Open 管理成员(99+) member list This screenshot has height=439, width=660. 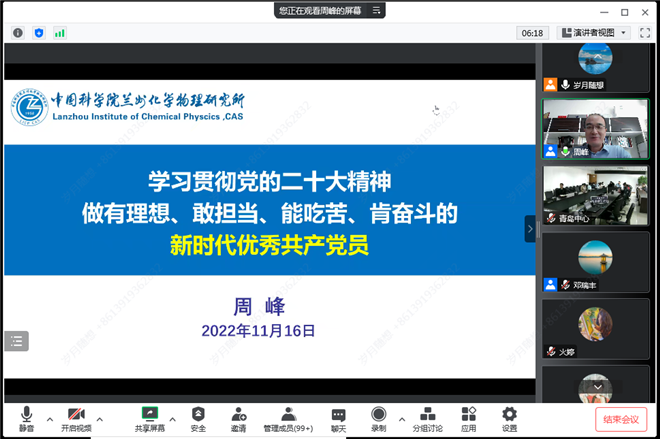(288, 419)
